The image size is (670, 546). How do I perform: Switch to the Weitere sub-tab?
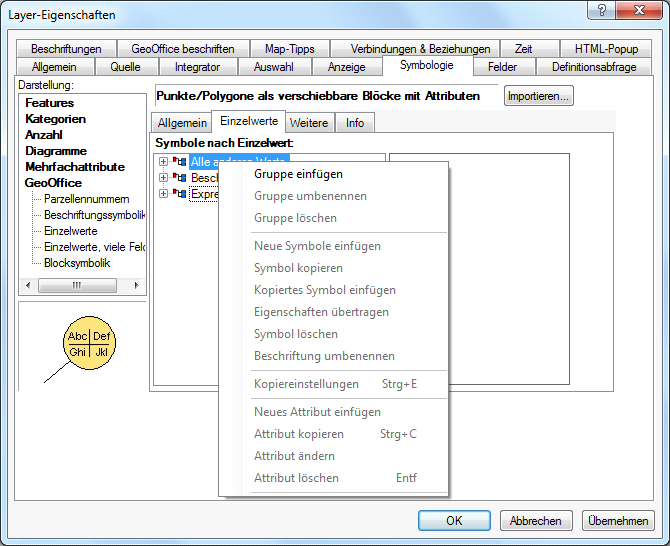308,123
